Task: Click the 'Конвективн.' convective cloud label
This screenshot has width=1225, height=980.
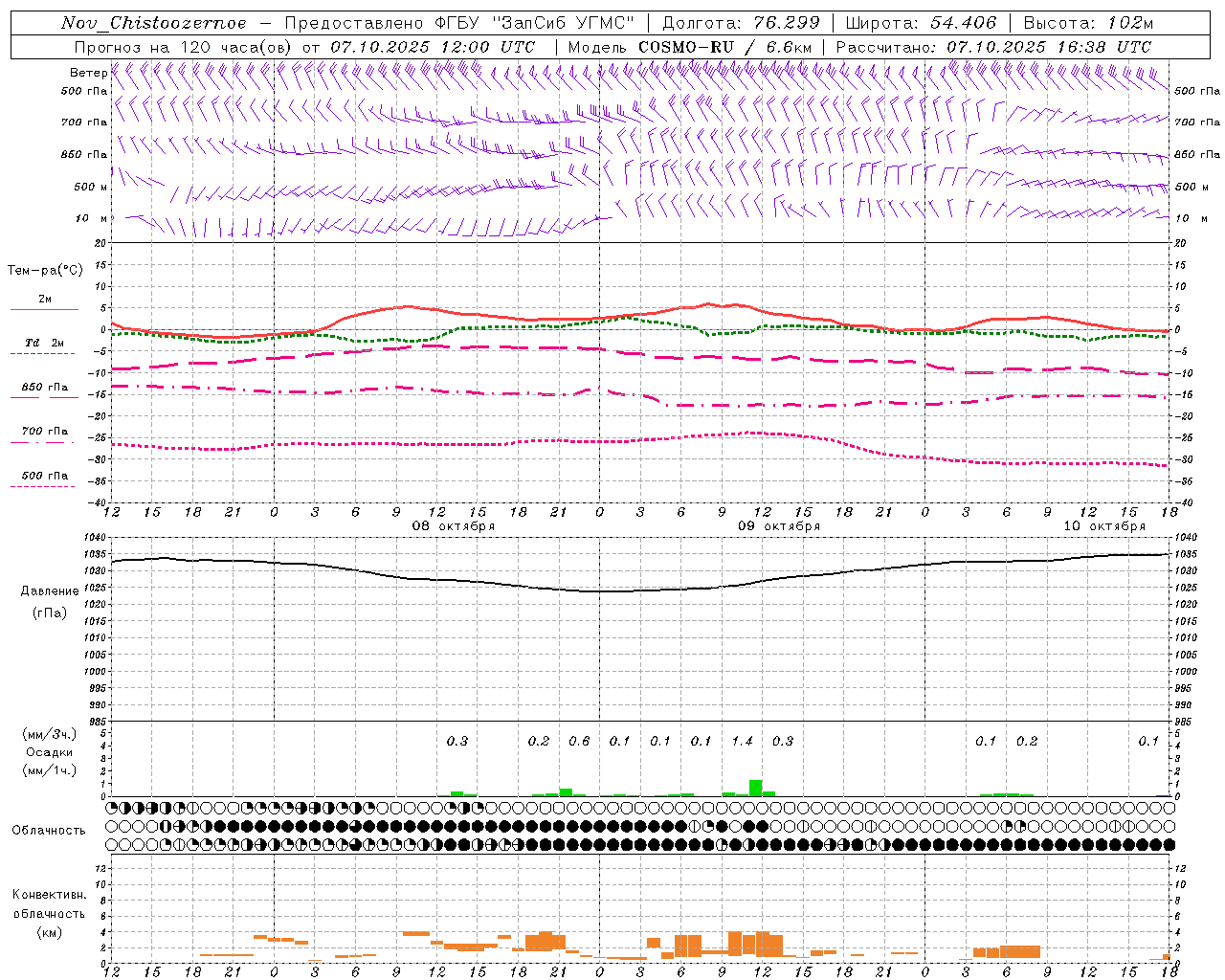Action: pos(49,895)
